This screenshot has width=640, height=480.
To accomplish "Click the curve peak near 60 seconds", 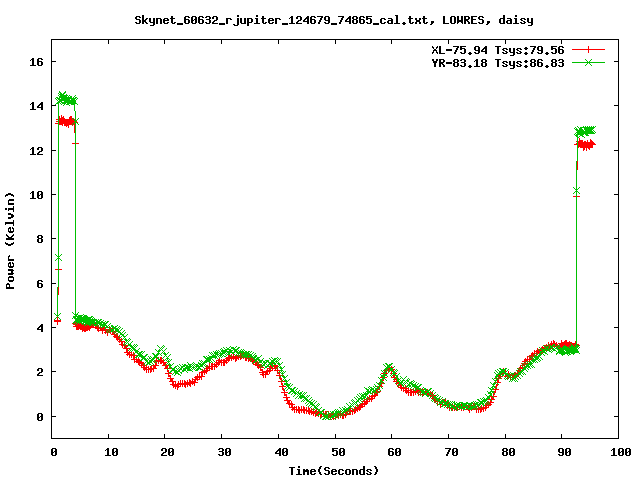I will [389, 367].
